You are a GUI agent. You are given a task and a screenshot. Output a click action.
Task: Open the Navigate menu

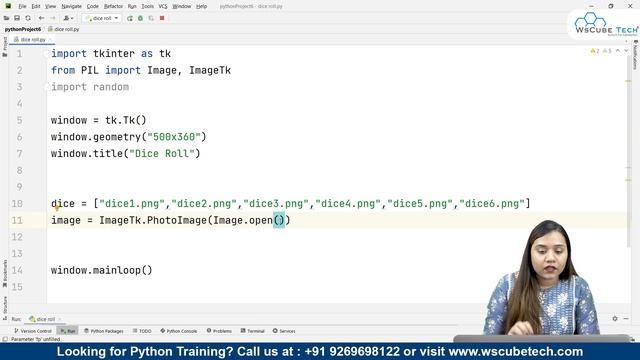[x=71, y=6]
